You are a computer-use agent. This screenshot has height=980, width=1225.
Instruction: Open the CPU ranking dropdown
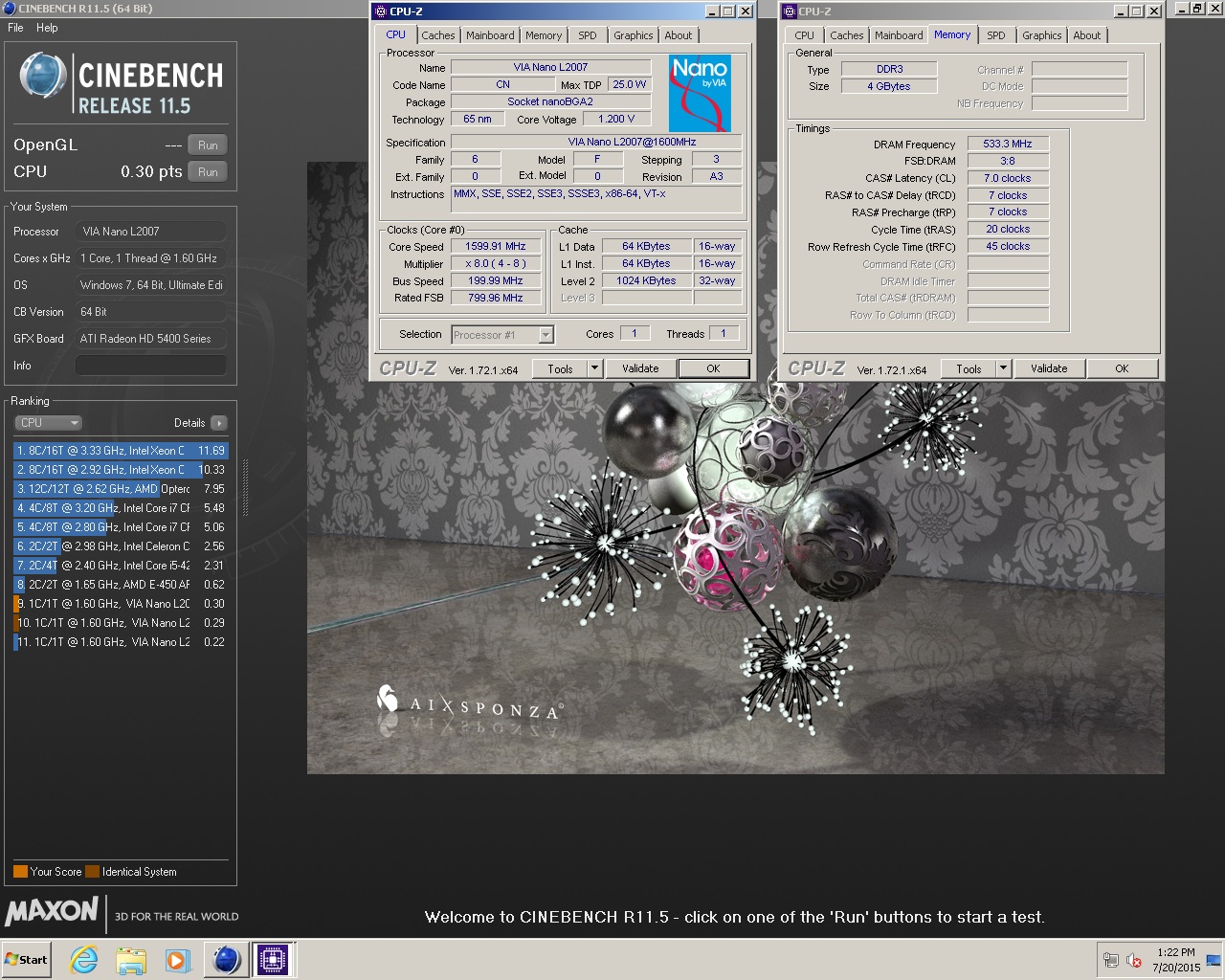point(48,423)
